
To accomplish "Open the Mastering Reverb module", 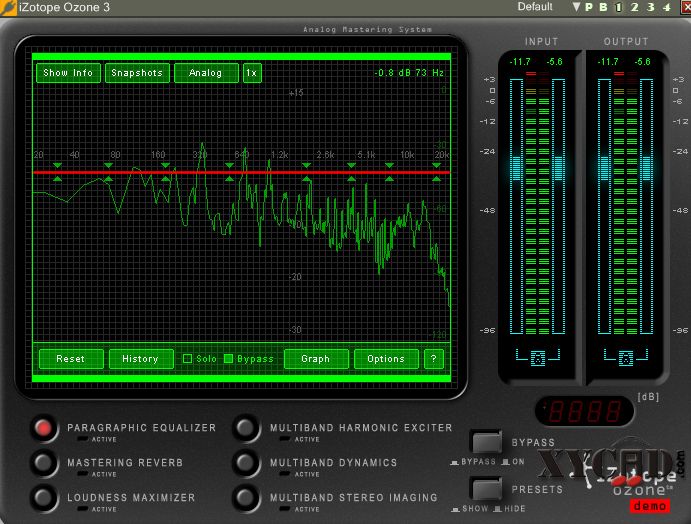I will coord(44,463).
